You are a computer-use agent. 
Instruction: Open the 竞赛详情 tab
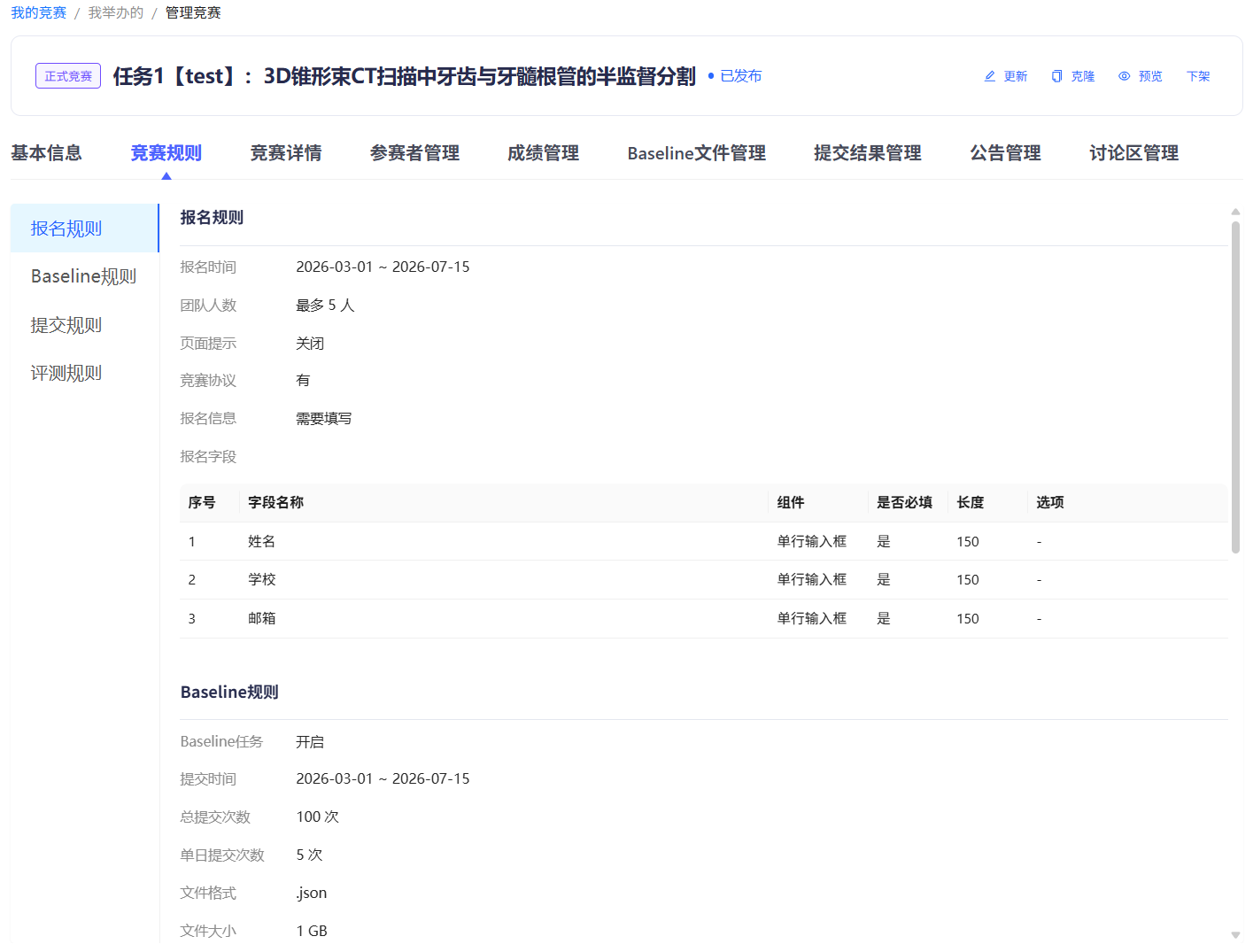coord(286,153)
